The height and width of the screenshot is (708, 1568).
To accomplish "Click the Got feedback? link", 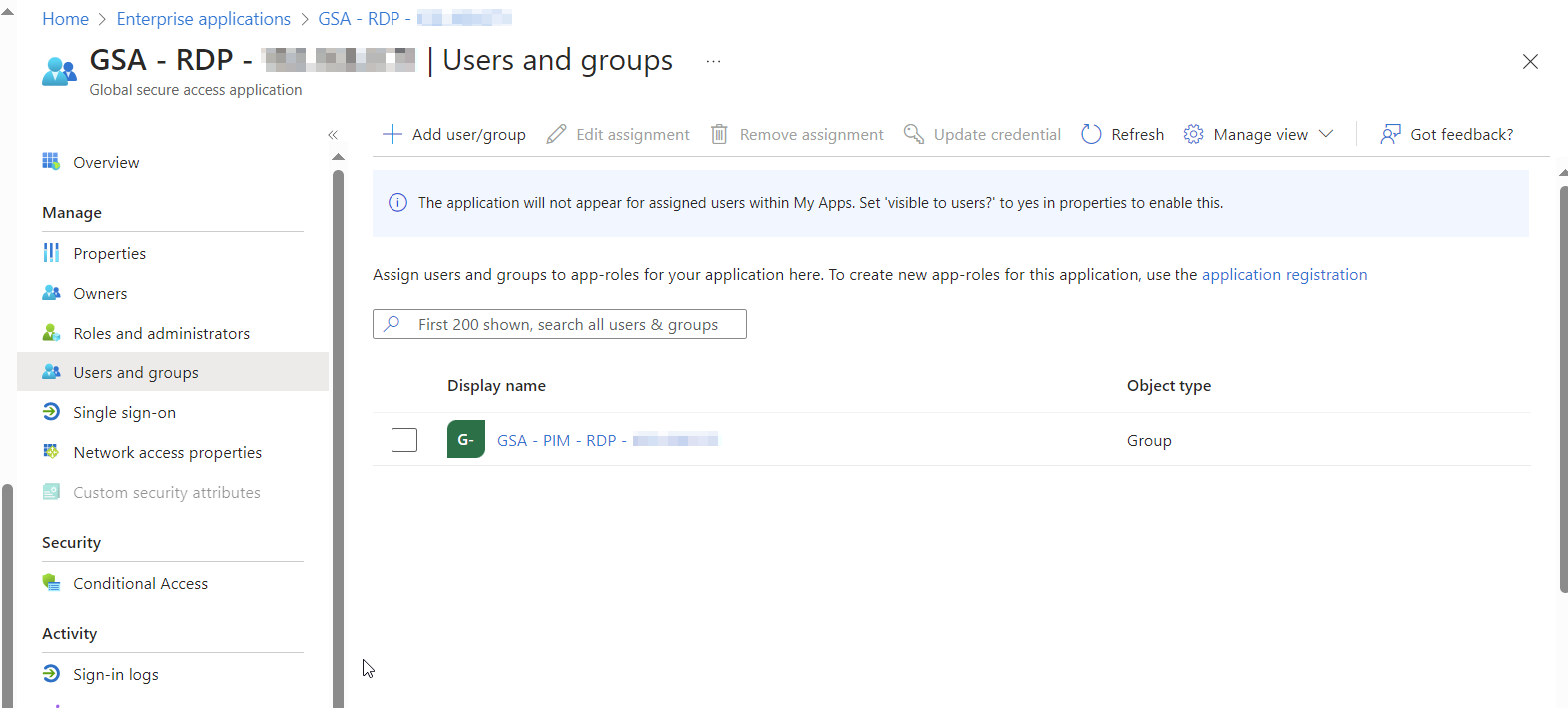I will pos(1446,134).
